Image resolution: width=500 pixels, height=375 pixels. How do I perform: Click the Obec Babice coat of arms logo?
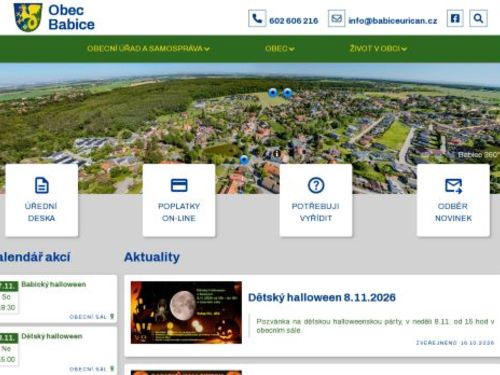tap(28, 17)
